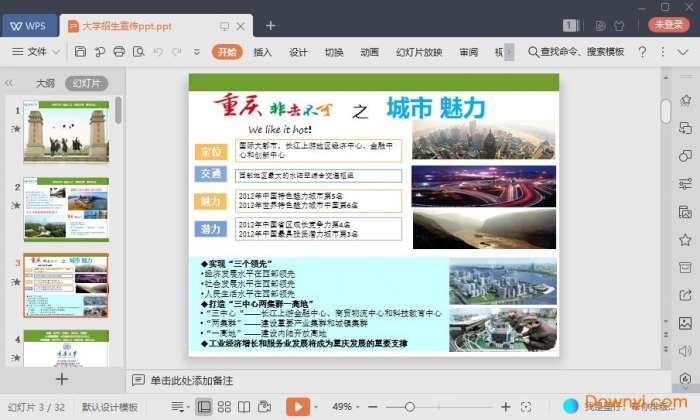Click the zoom slider handle
Viewport: 700px width, 420px height.
409,407
